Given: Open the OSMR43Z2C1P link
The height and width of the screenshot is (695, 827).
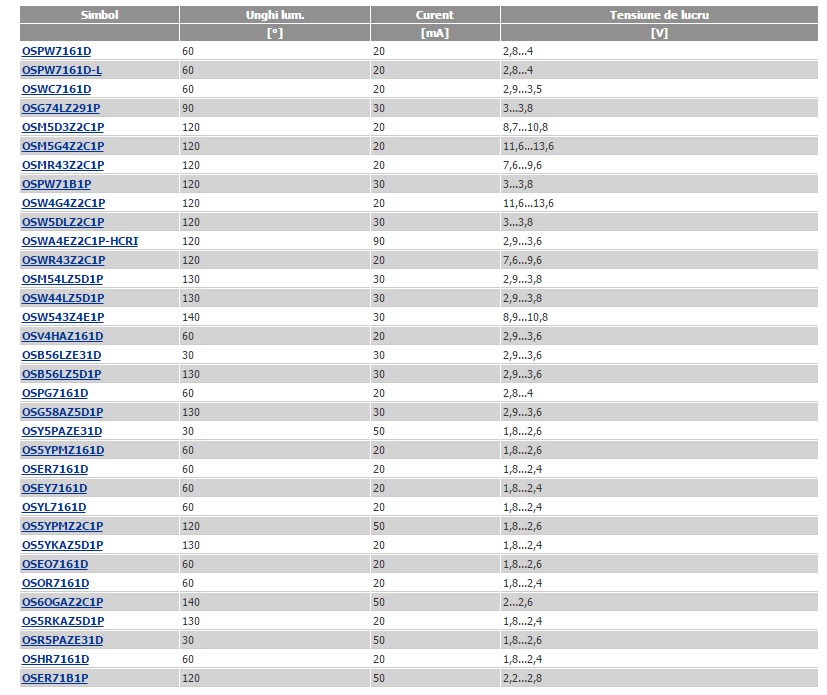Looking at the screenshot, I should [63, 165].
